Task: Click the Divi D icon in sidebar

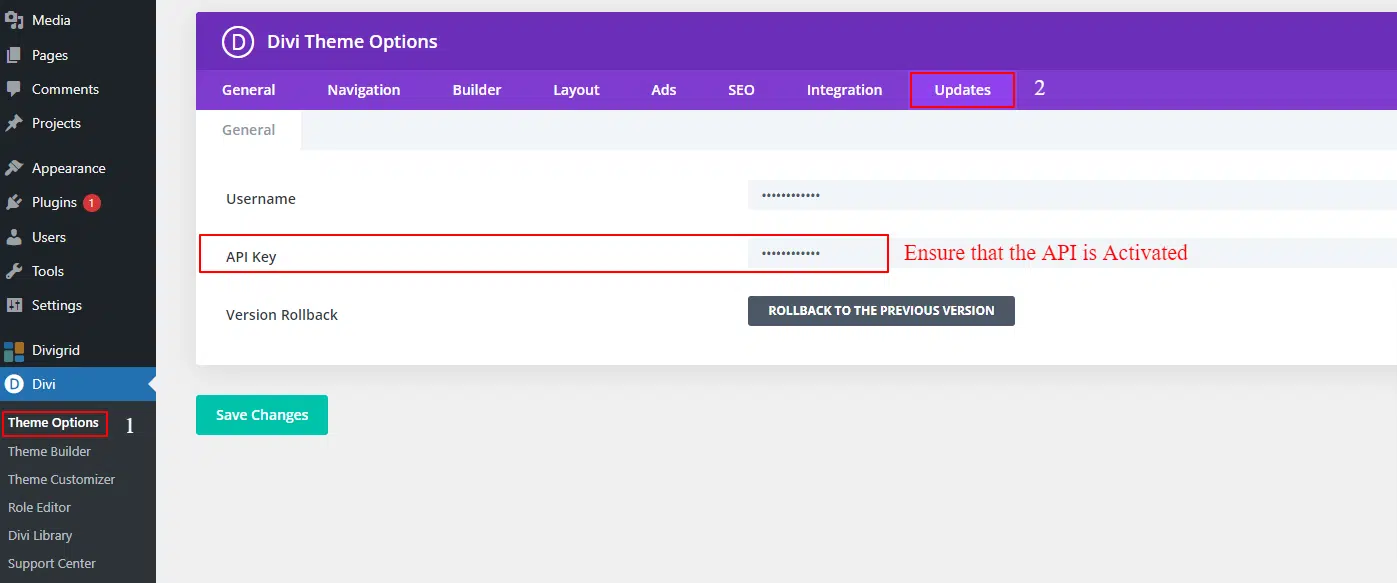Action: pos(14,384)
